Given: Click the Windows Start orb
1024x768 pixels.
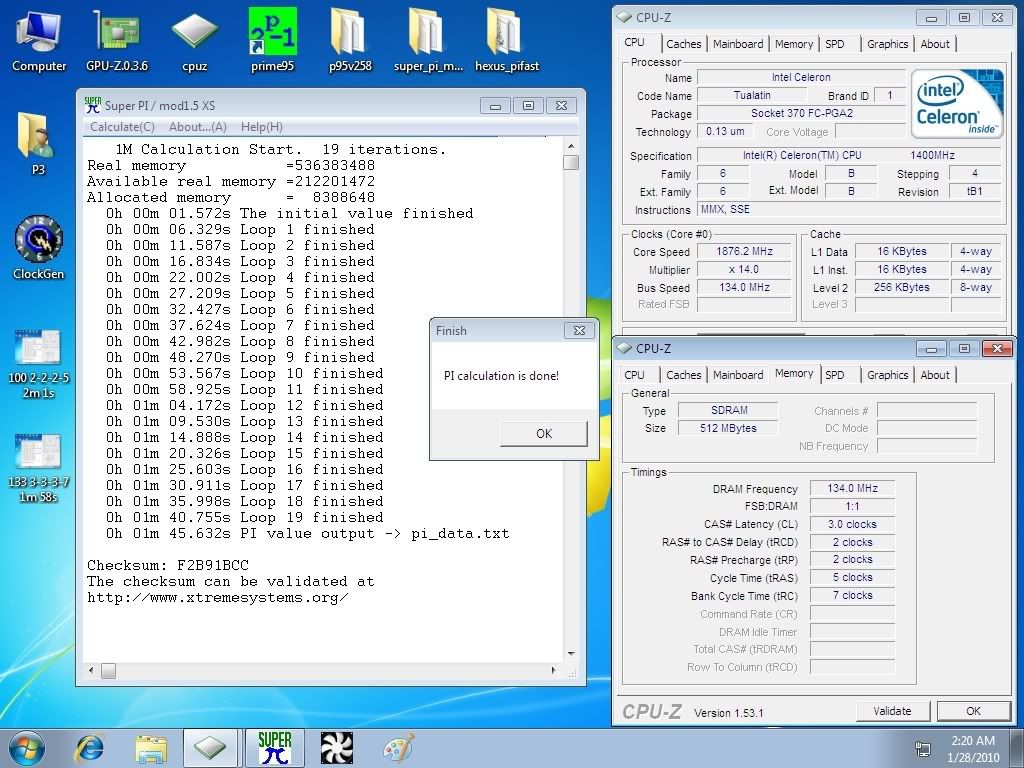Looking at the screenshot, I should (x=27, y=748).
